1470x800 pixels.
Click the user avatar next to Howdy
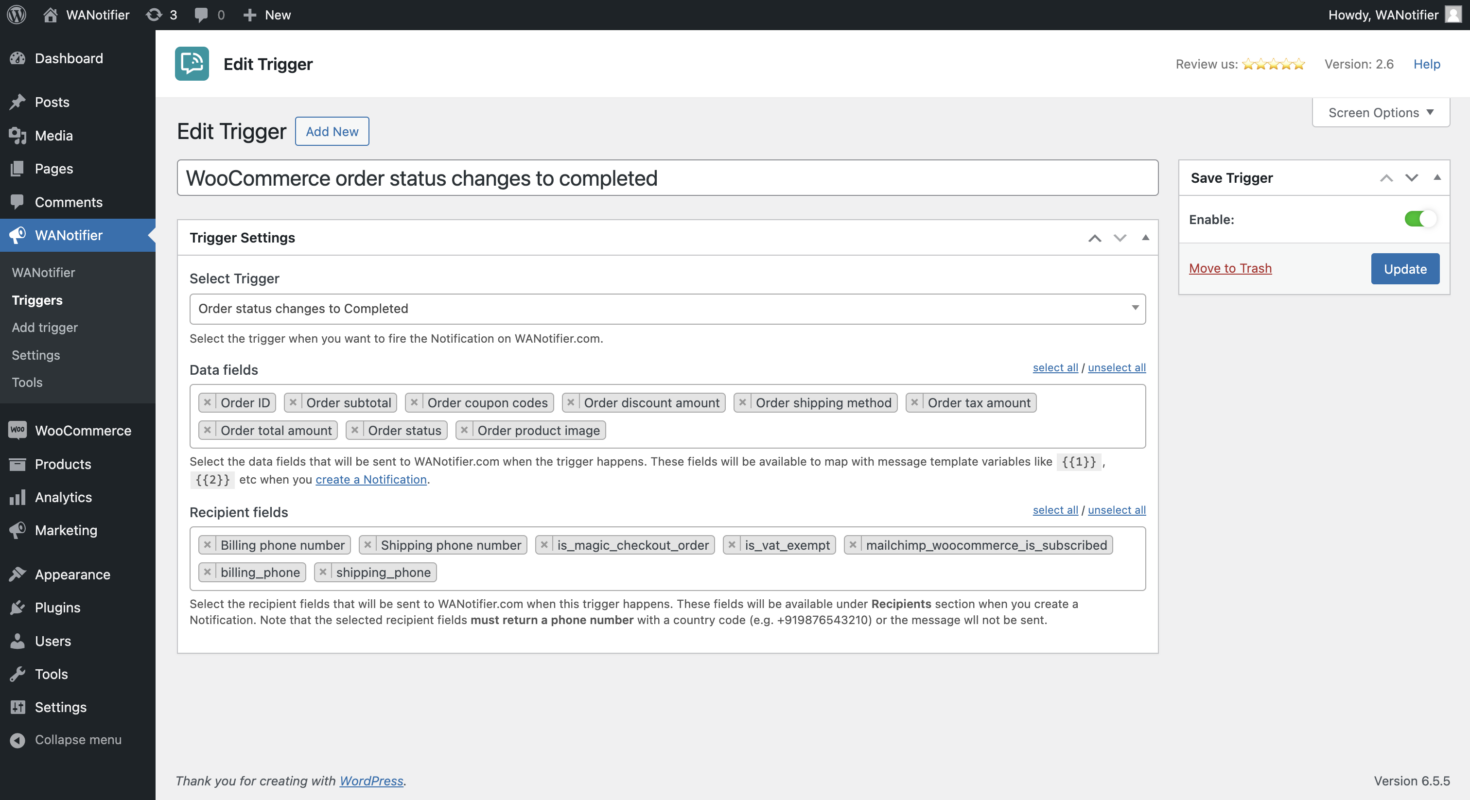(x=1452, y=15)
